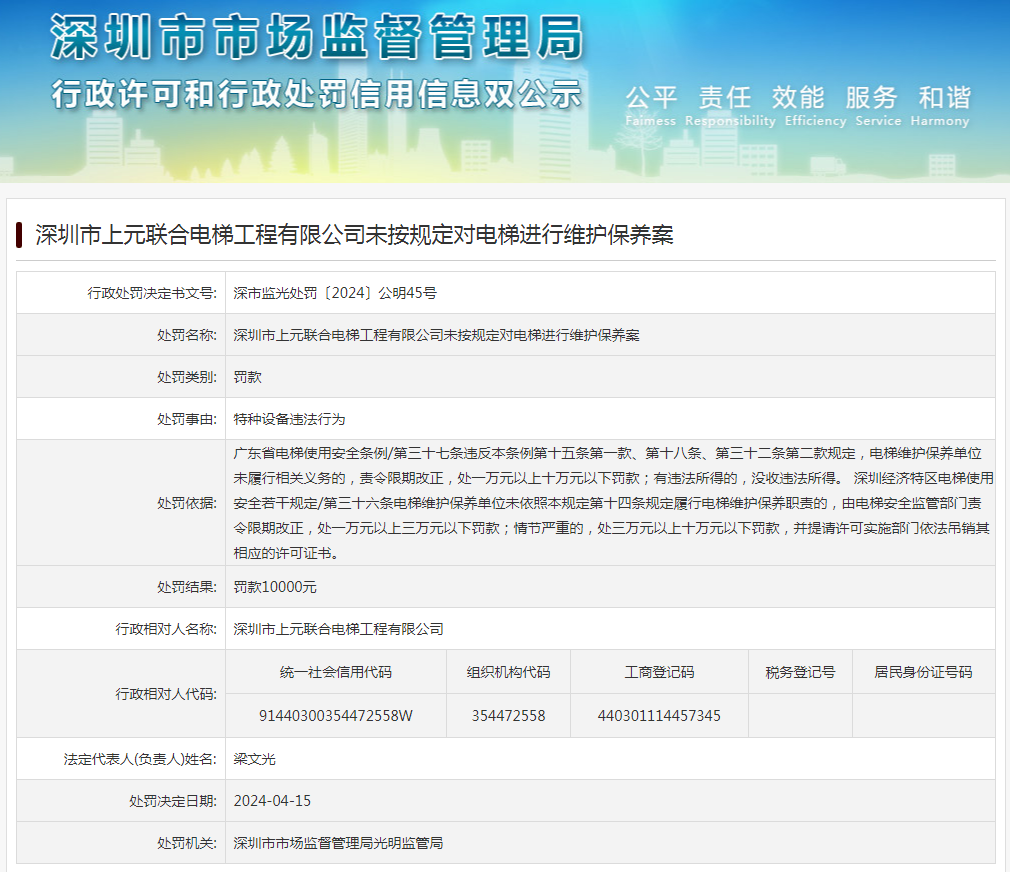The image size is (1010, 872).
Task: Click the penalty result 罚款10000元
Action: 275,587
